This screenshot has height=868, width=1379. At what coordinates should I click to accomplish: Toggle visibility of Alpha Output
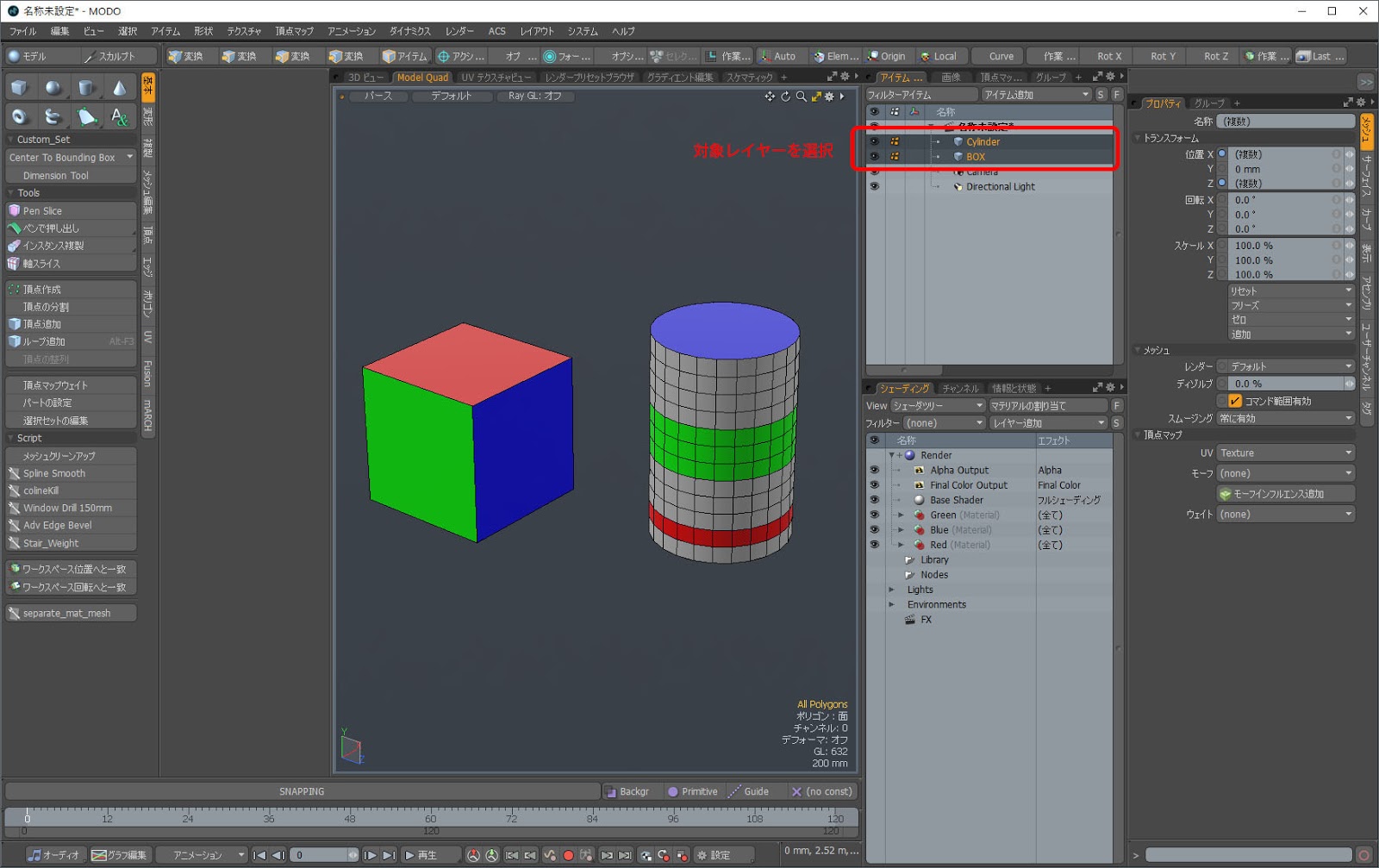(x=874, y=470)
